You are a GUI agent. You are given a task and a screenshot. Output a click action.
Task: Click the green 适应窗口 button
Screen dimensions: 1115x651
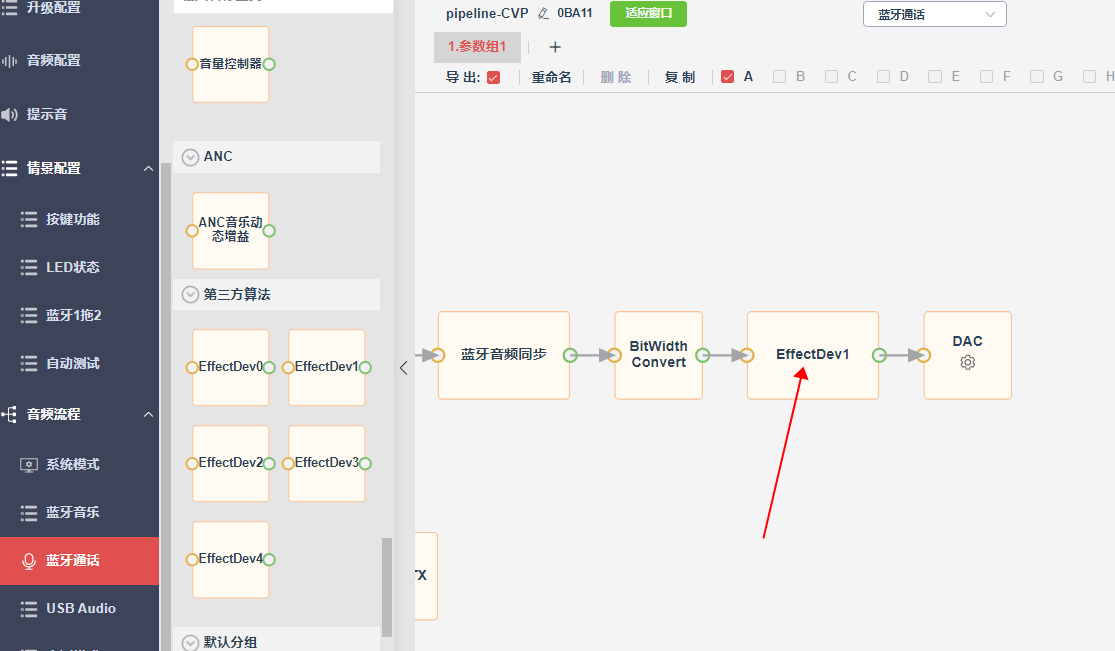click(x=648, y=14)
